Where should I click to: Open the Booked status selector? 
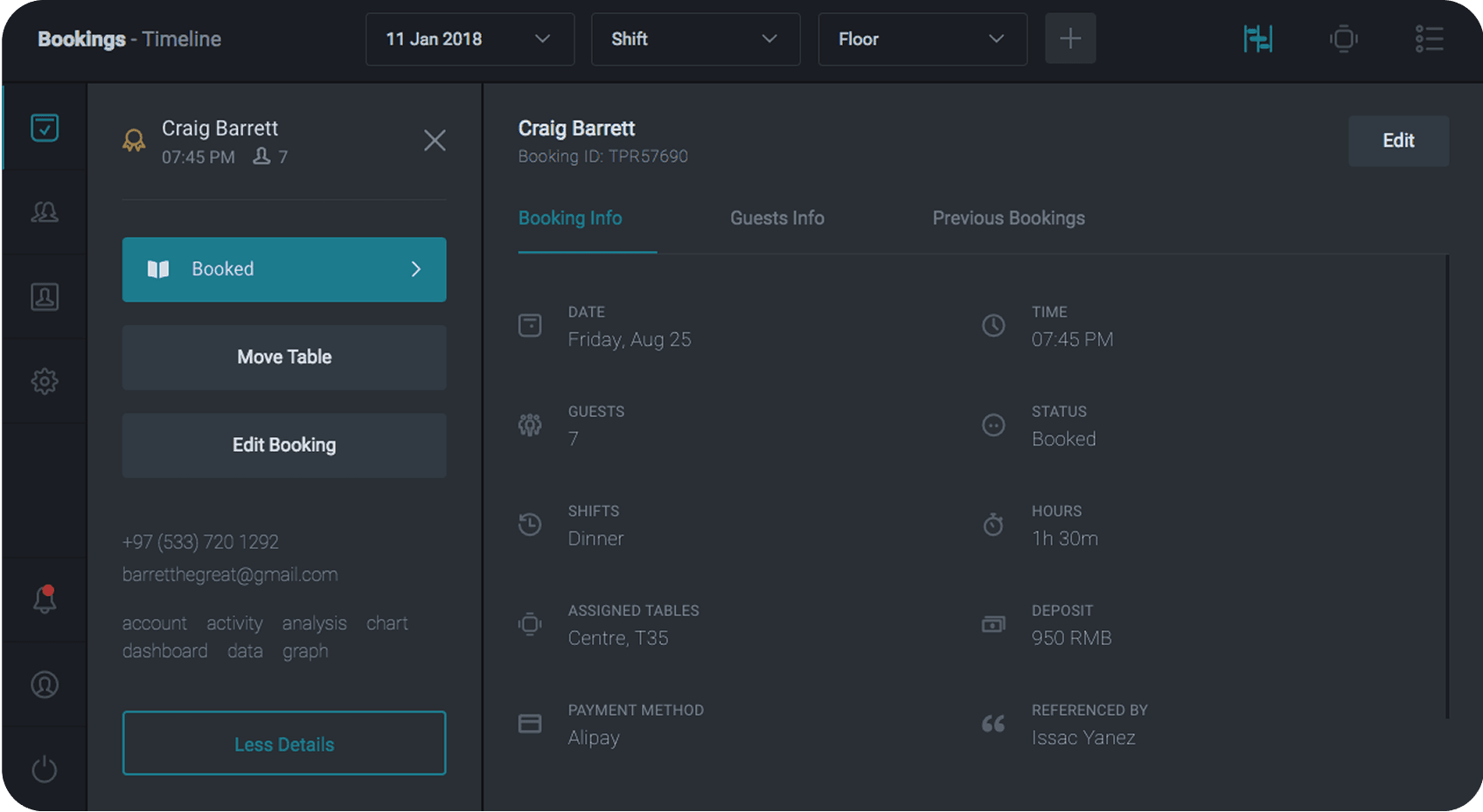[x=284, y=269]
